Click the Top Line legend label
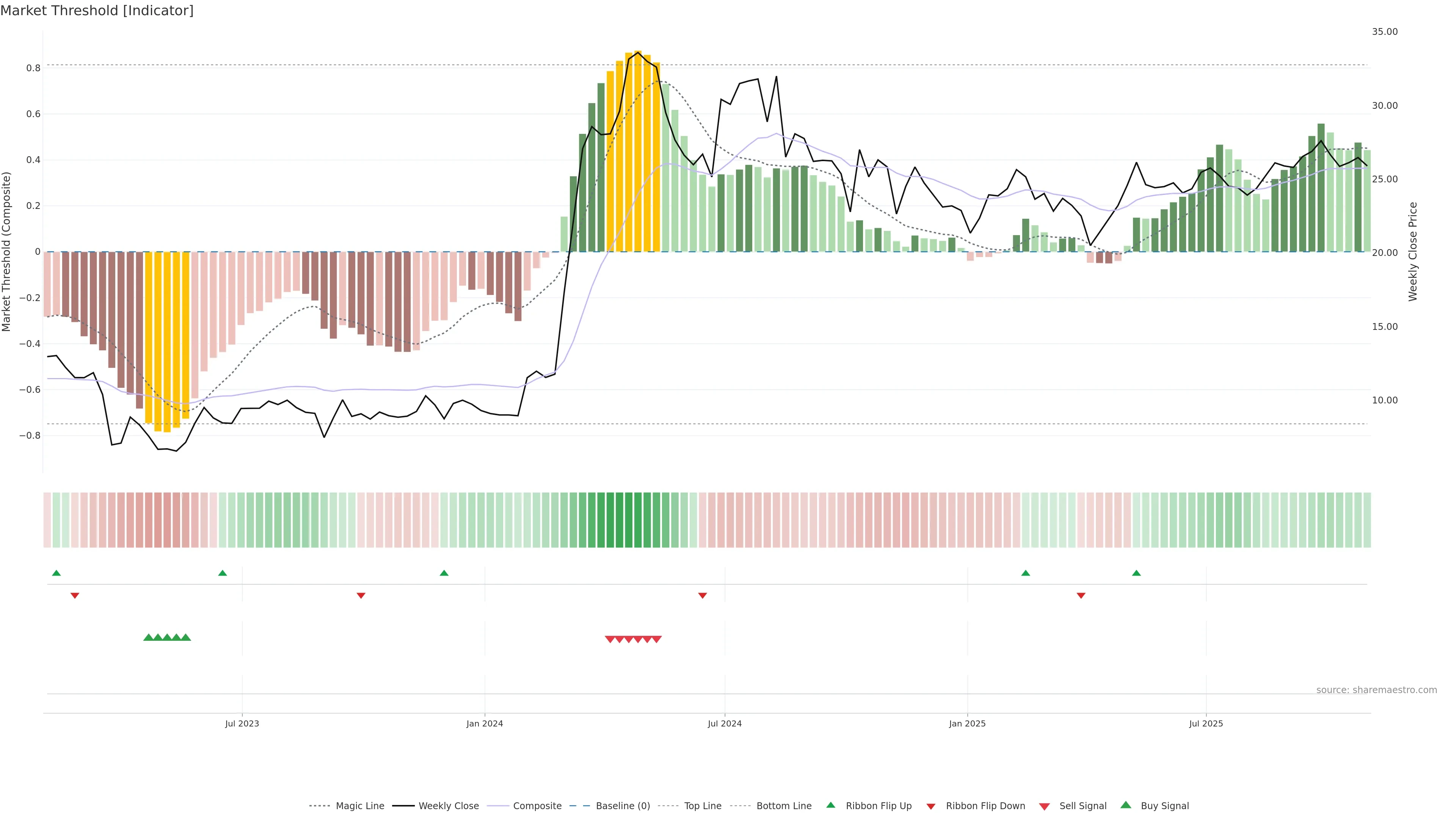Viewport: 1456px width, 819px height. (703, 806)
